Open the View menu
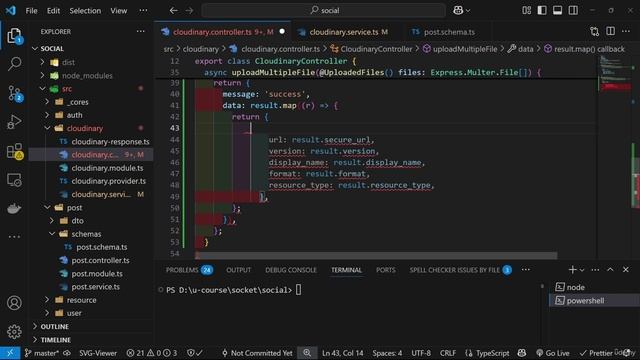 point(119,11)
